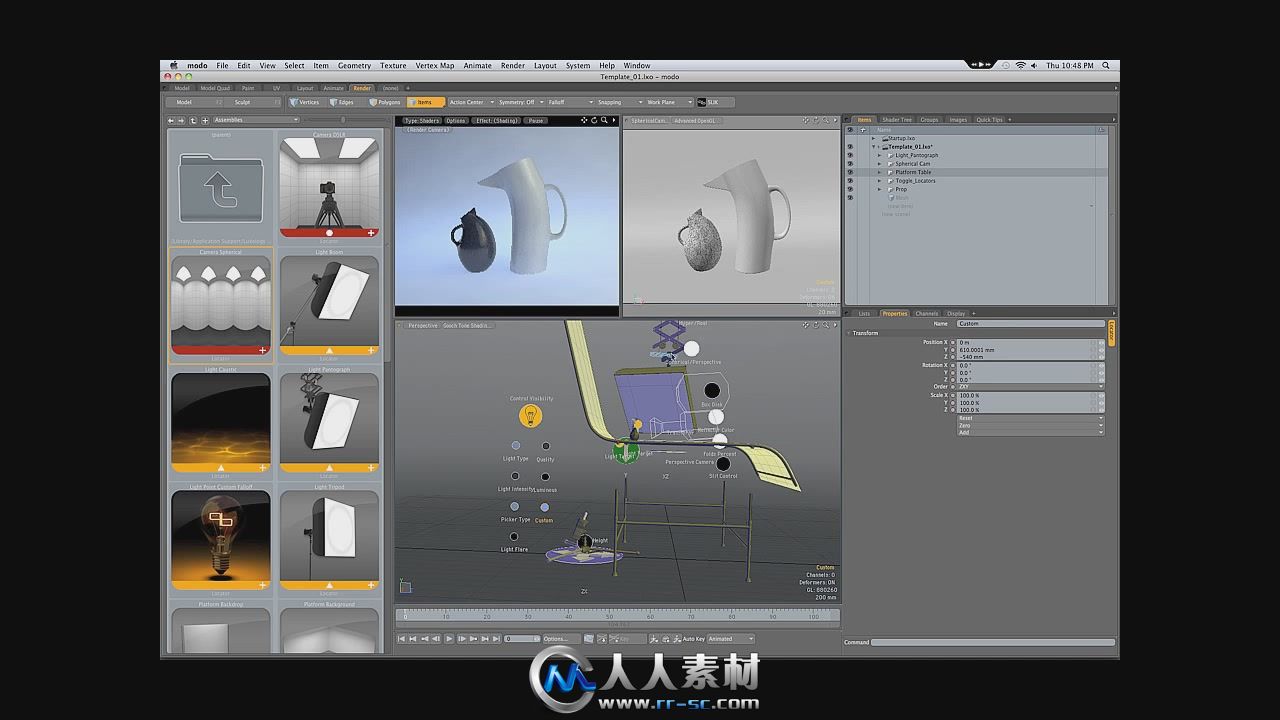This screenshot has width=1280, height=720.
Task: Toggle visibility of Prop item
Action: pos(850,189)
